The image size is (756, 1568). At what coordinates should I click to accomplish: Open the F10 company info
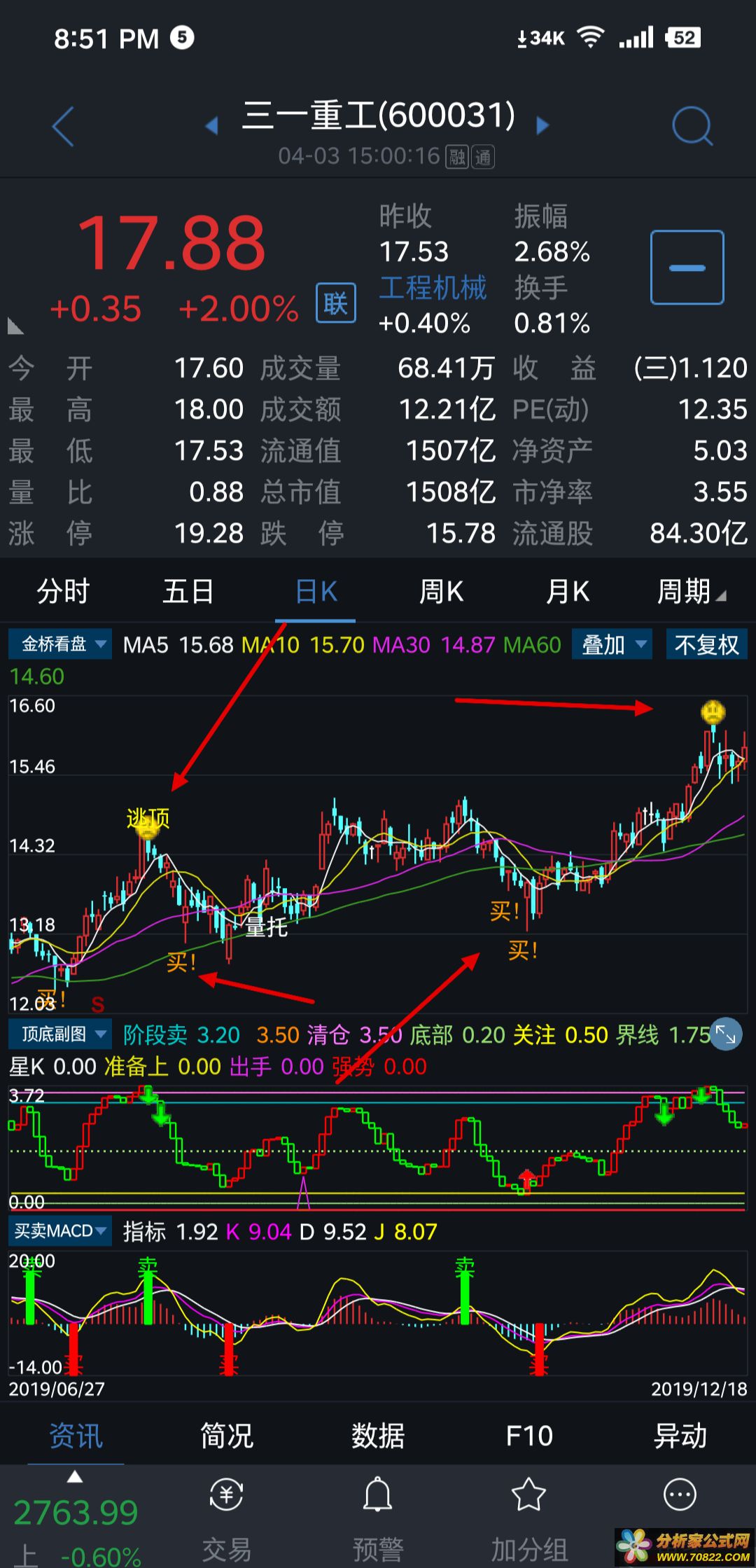pyautogui.click(x=529, y=1436)
